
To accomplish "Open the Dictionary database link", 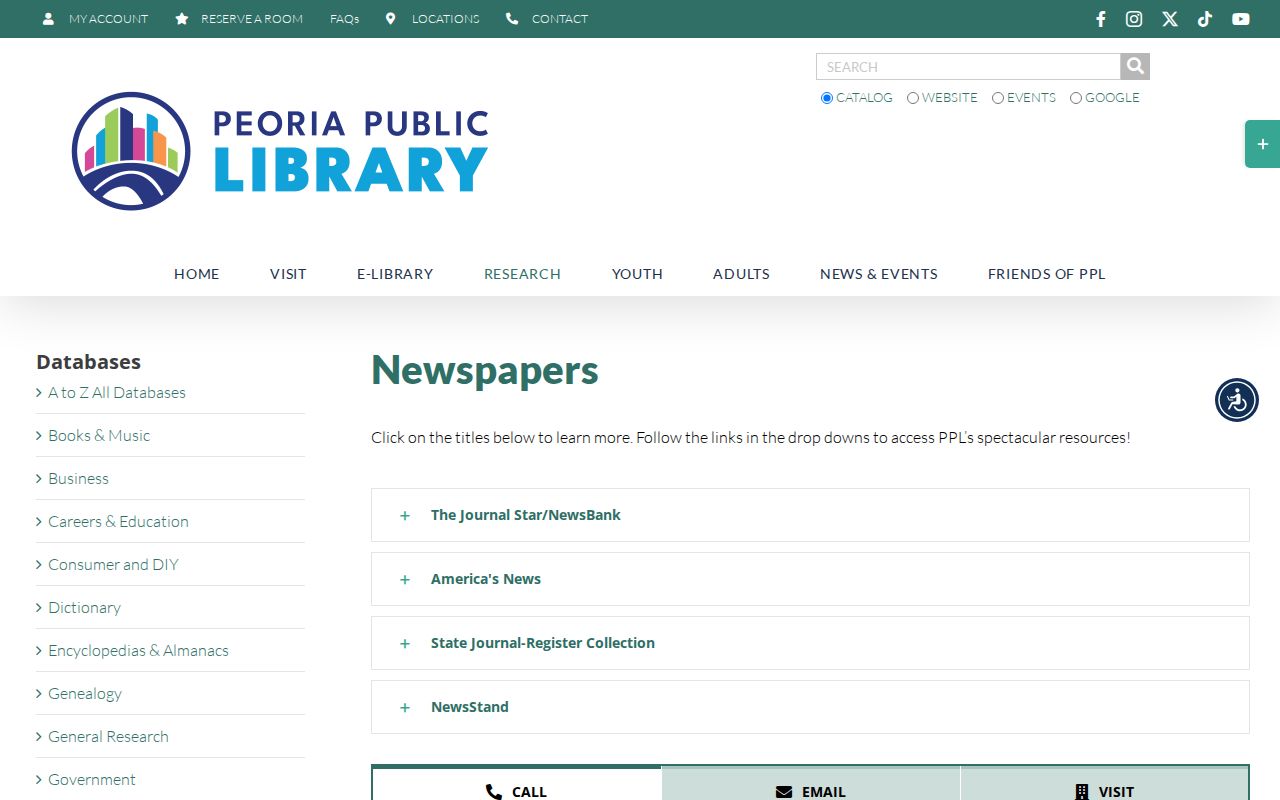I will tap(84, 608).
